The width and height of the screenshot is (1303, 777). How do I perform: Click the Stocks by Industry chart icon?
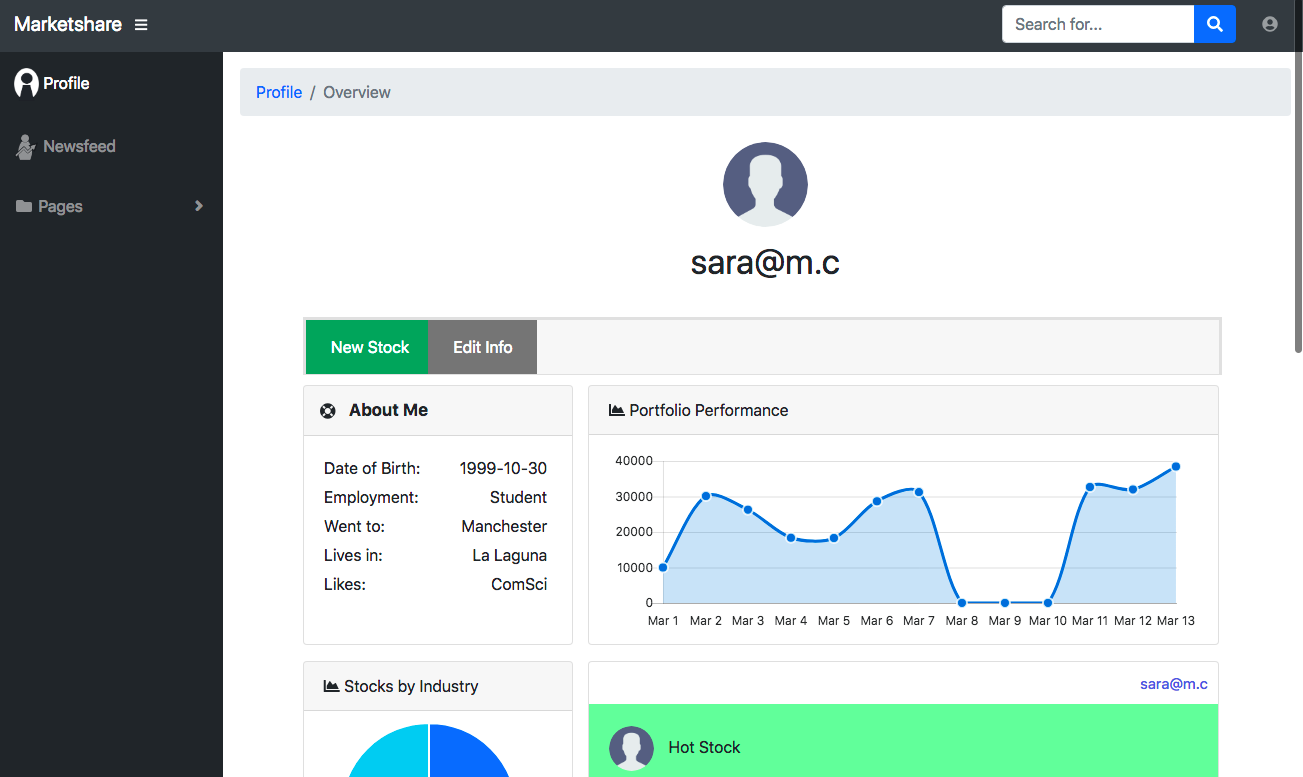coord(332,686)
